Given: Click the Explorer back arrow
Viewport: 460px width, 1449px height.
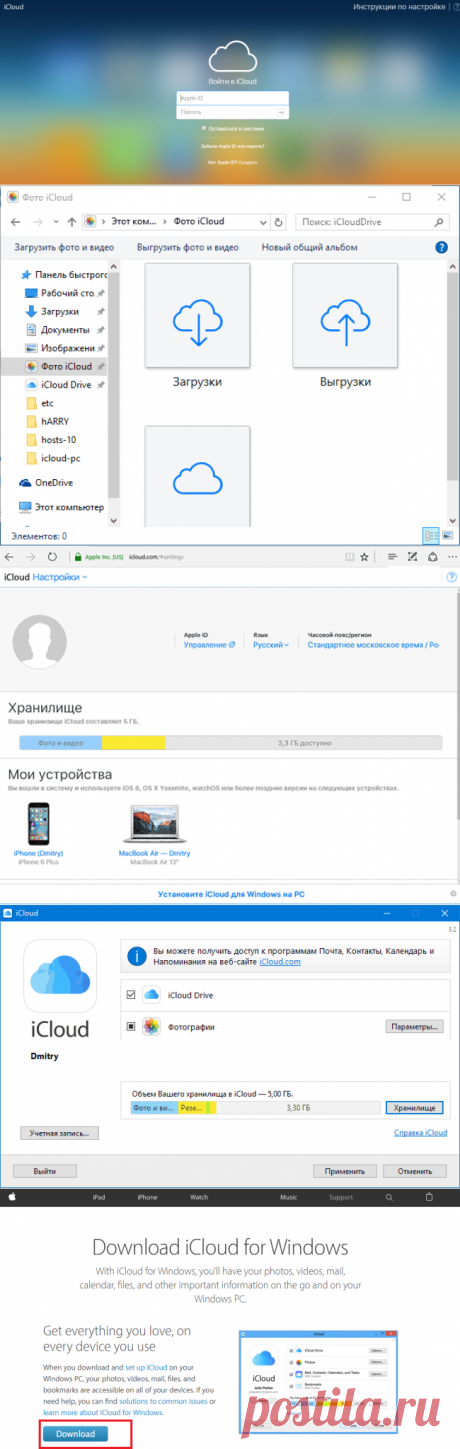Looking at the screenshot, I should (16, 221).
